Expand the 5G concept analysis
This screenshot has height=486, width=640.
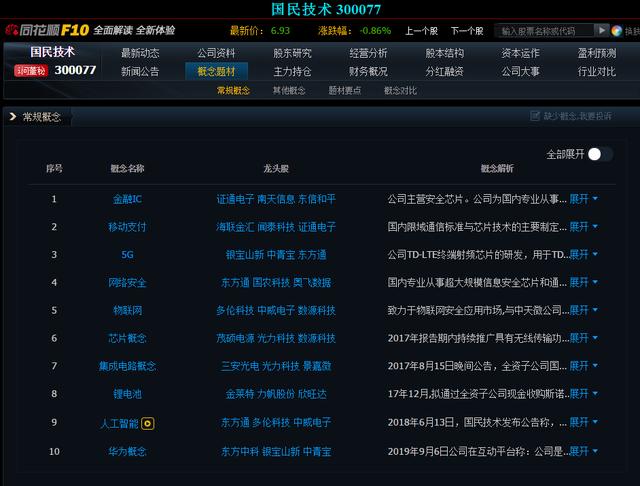(x=583, y=255)
